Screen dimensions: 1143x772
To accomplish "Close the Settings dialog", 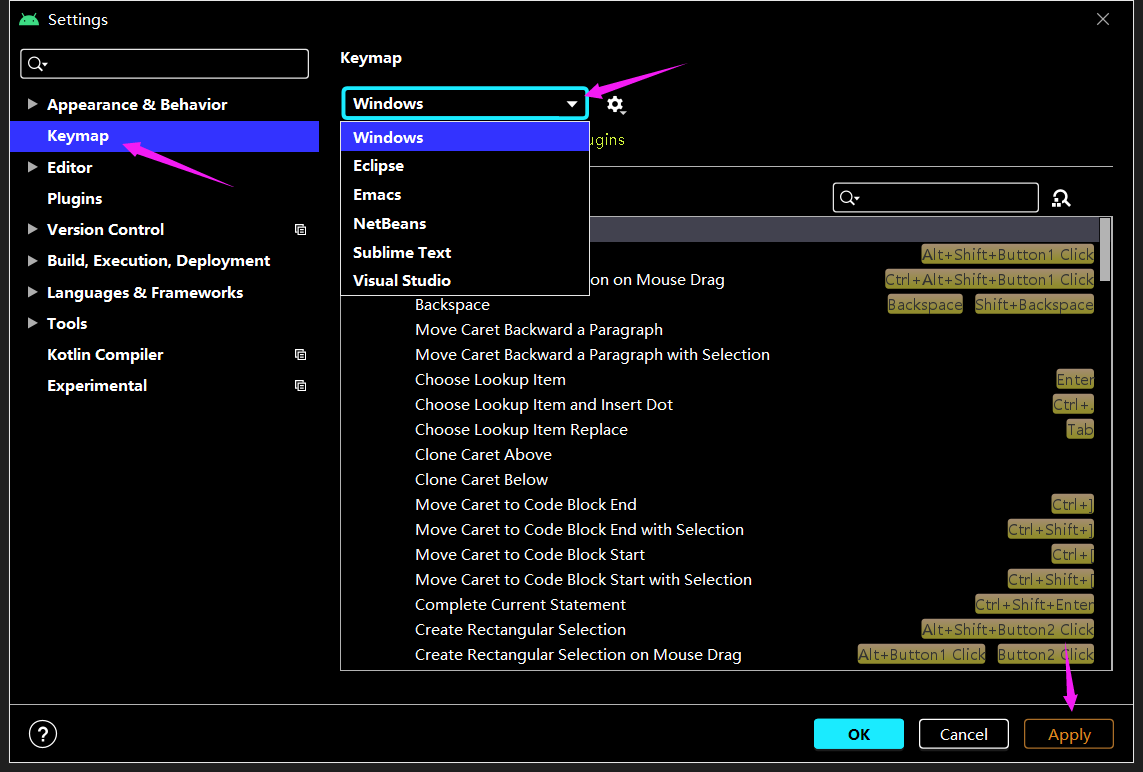I will coord(1103,20).
